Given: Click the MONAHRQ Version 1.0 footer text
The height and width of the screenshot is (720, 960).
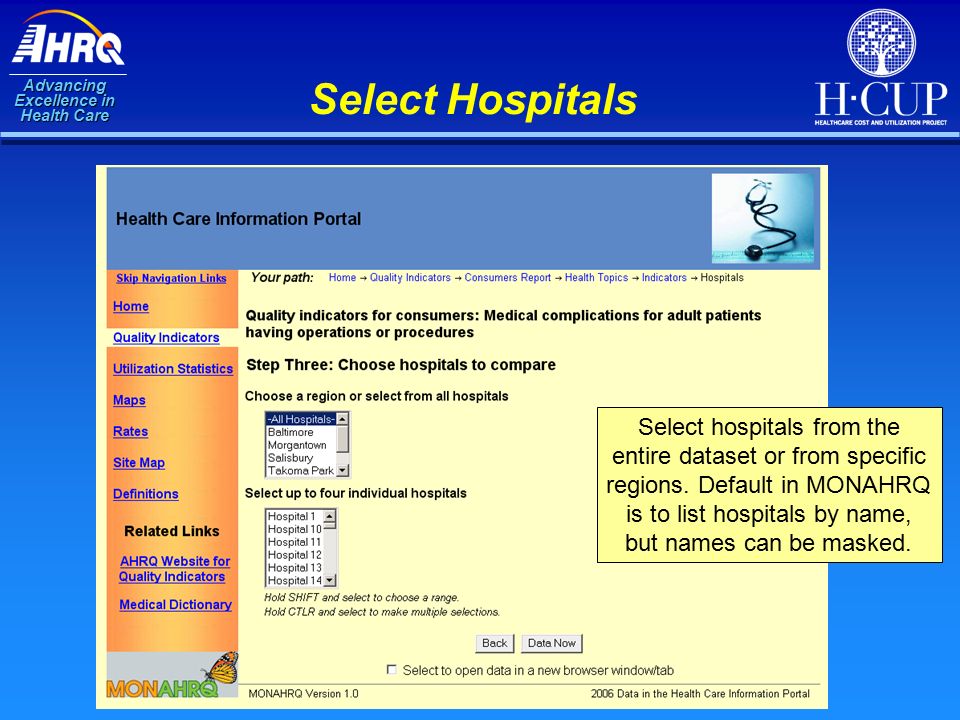Looking at the screenshot, I should point(303,694).
